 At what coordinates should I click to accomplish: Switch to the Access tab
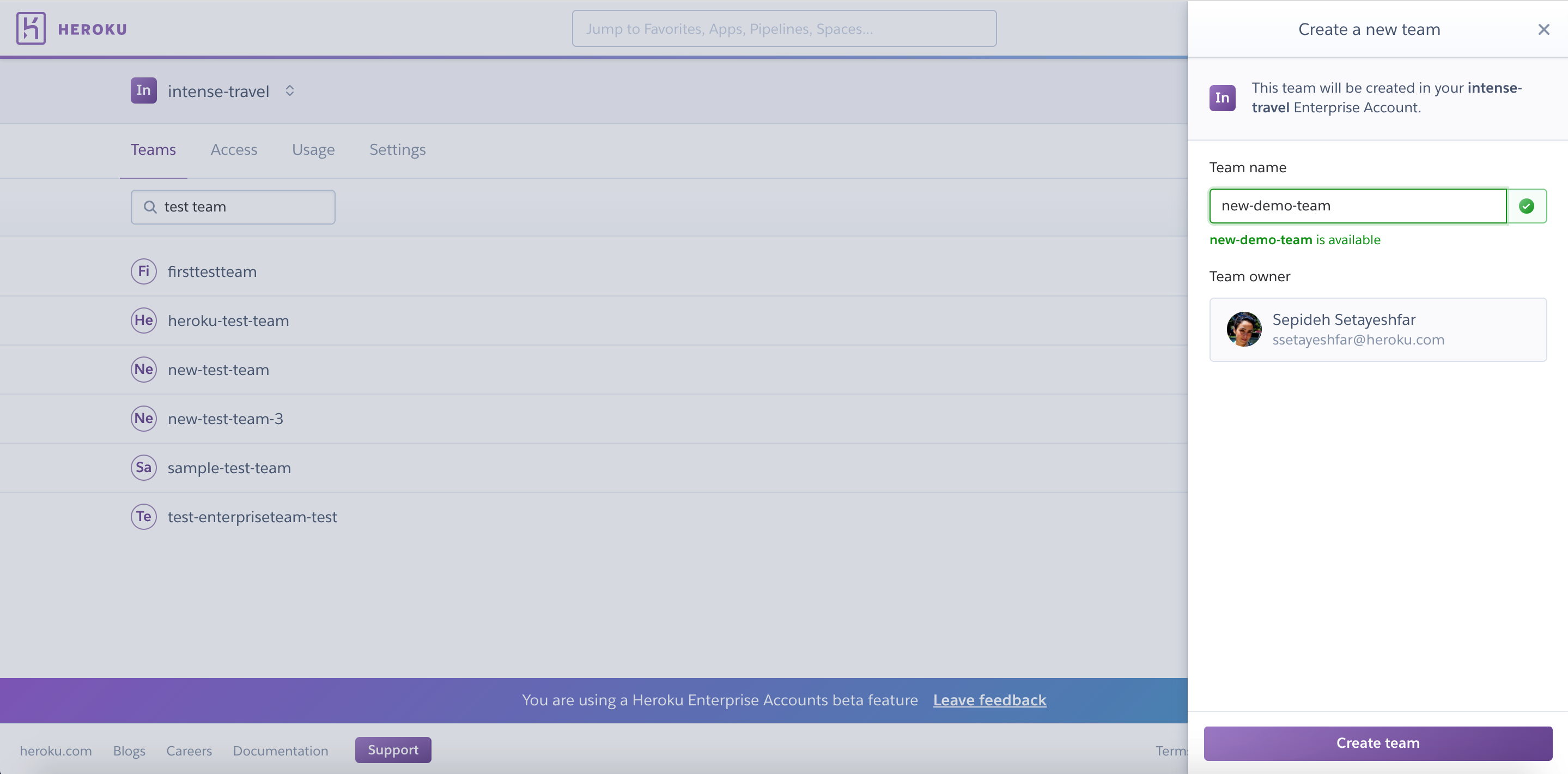click(234, 150)
